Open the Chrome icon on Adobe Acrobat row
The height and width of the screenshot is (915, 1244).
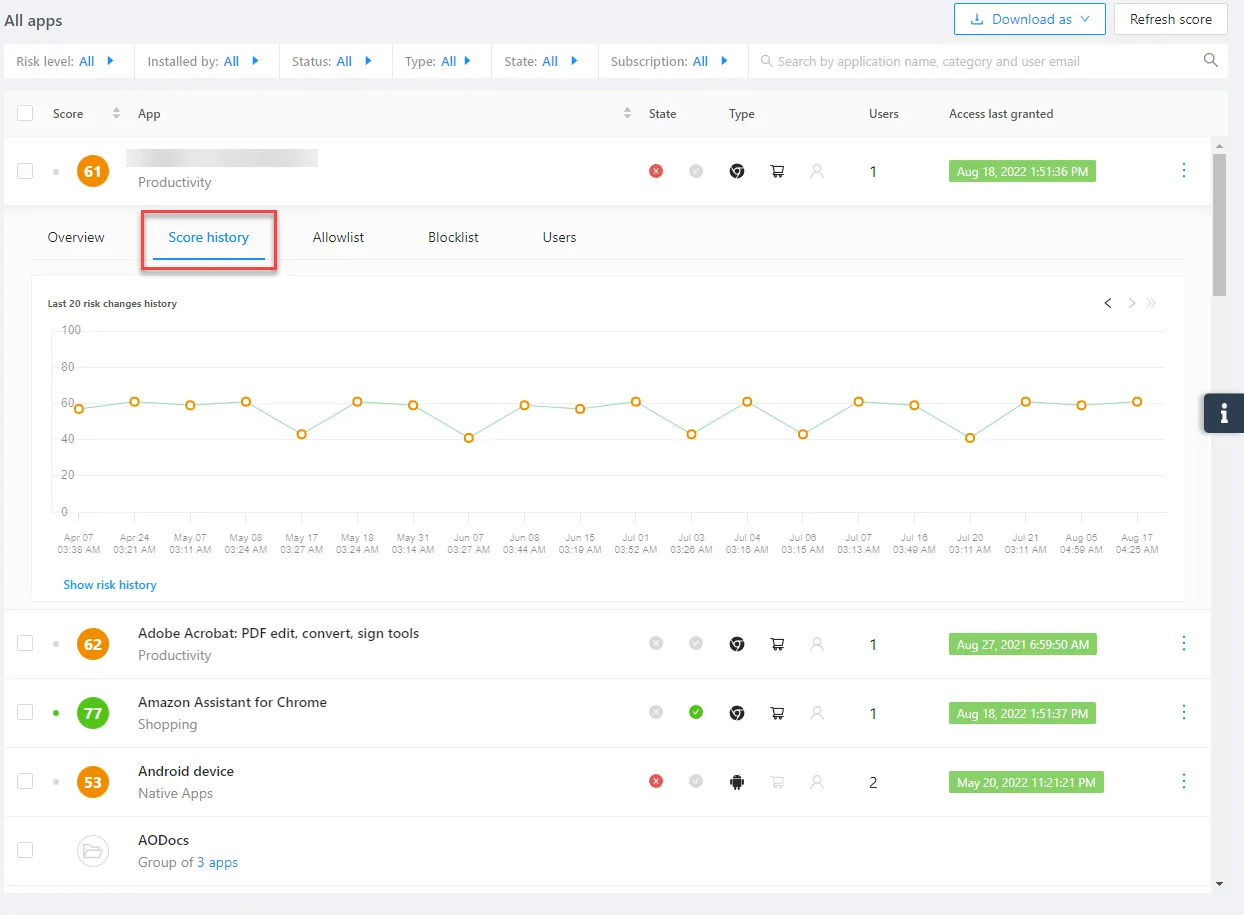(737, 644)
